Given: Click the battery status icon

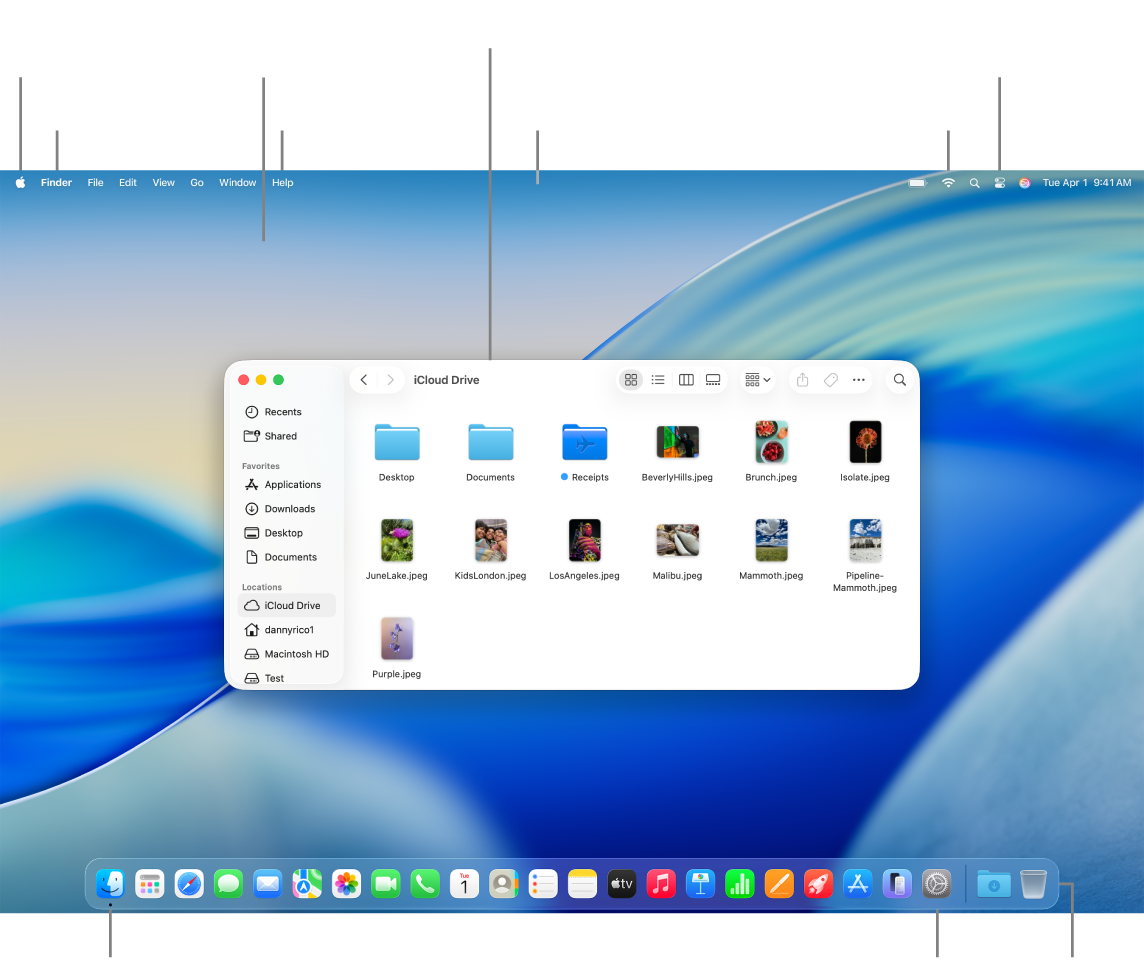Looking at the screenshot, I should pyautogui.click(x=918, y=183).
